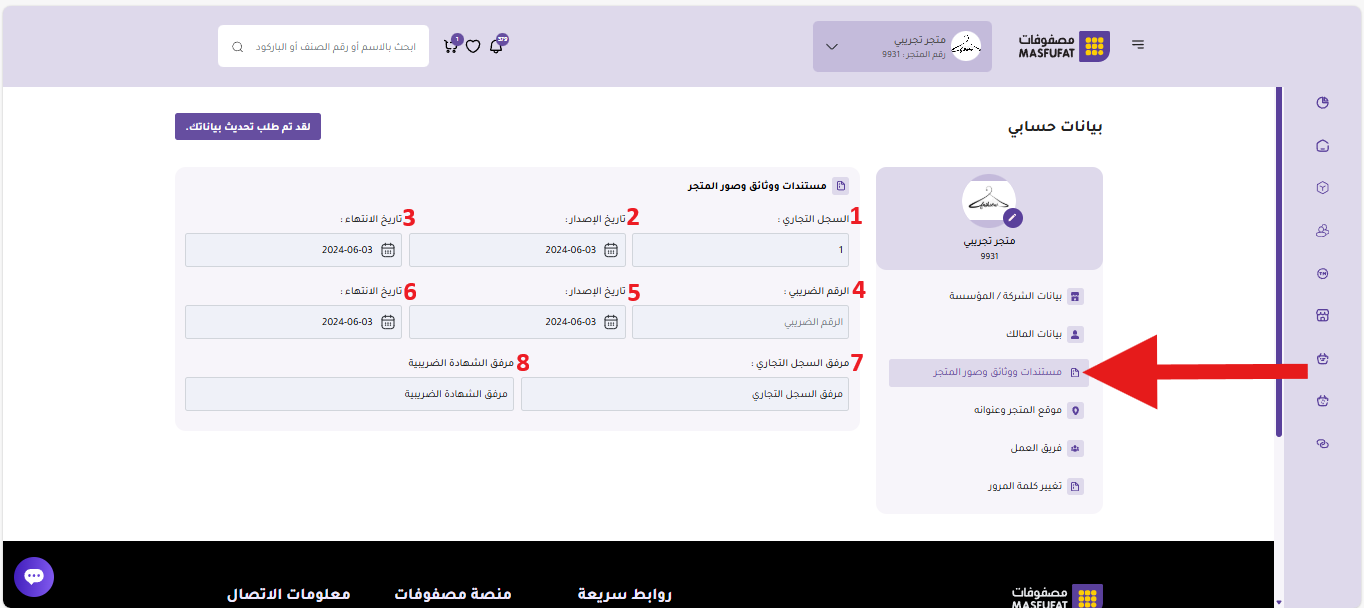Click the pencil edit icon on store avatar
Screen dimensions: 1364x608
[1012, 217]
